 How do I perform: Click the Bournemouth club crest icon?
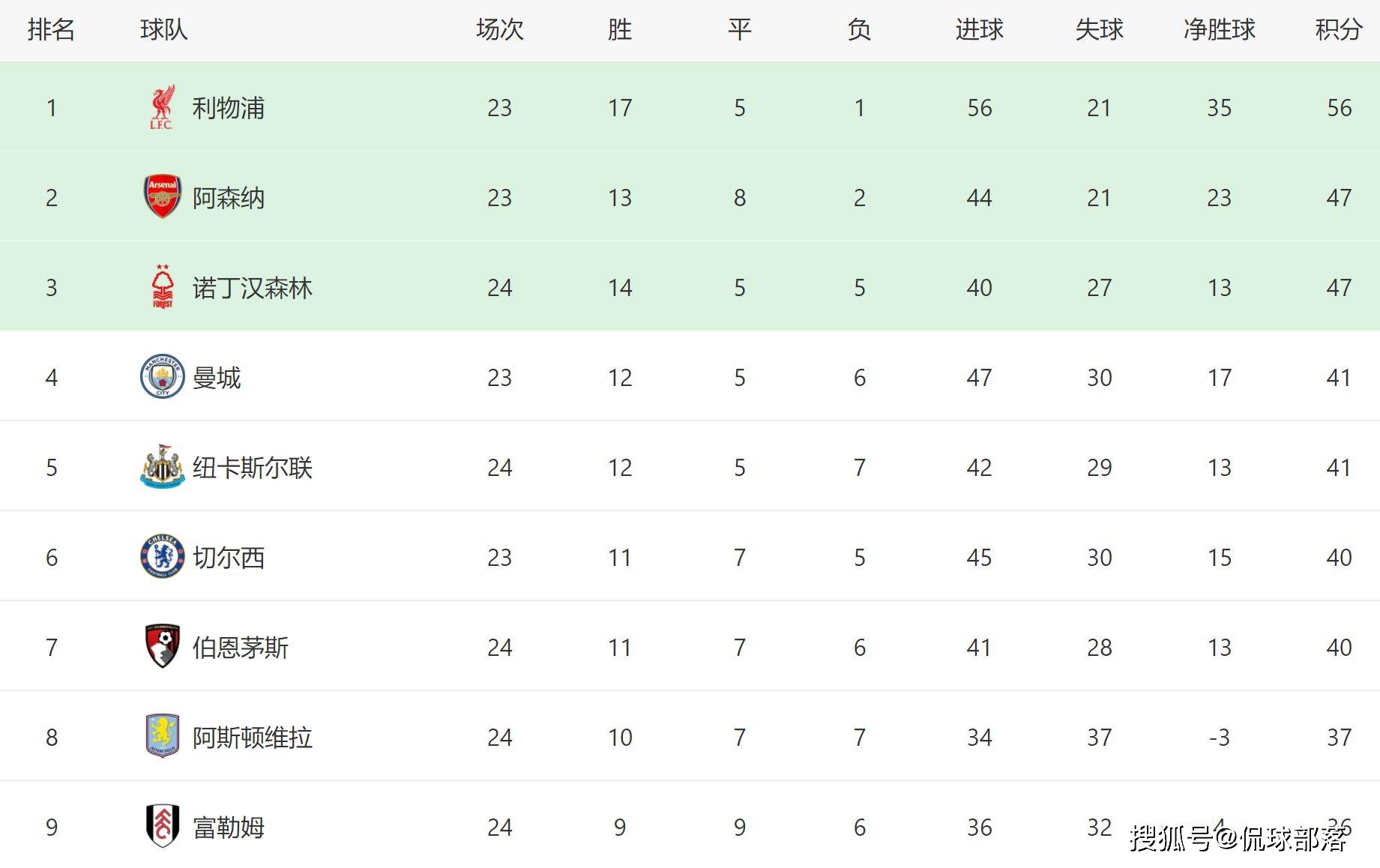162,646
